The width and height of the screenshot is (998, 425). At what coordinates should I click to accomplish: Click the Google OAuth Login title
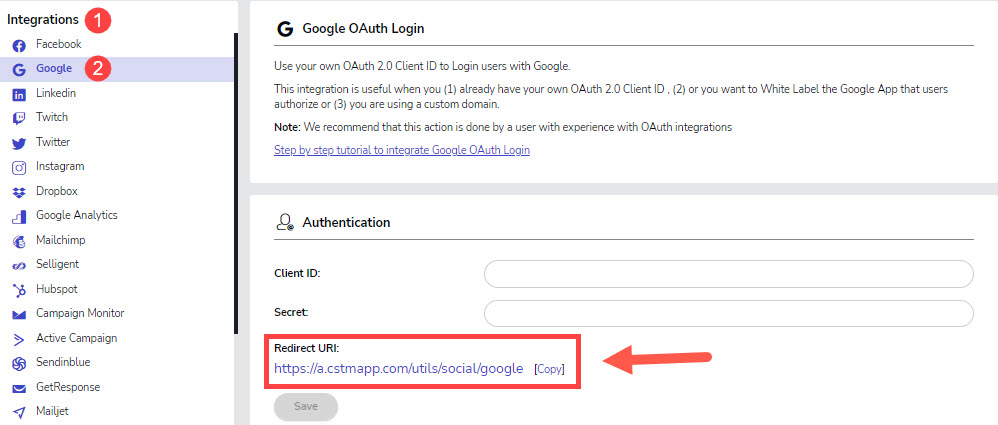(x=363, y=29)
